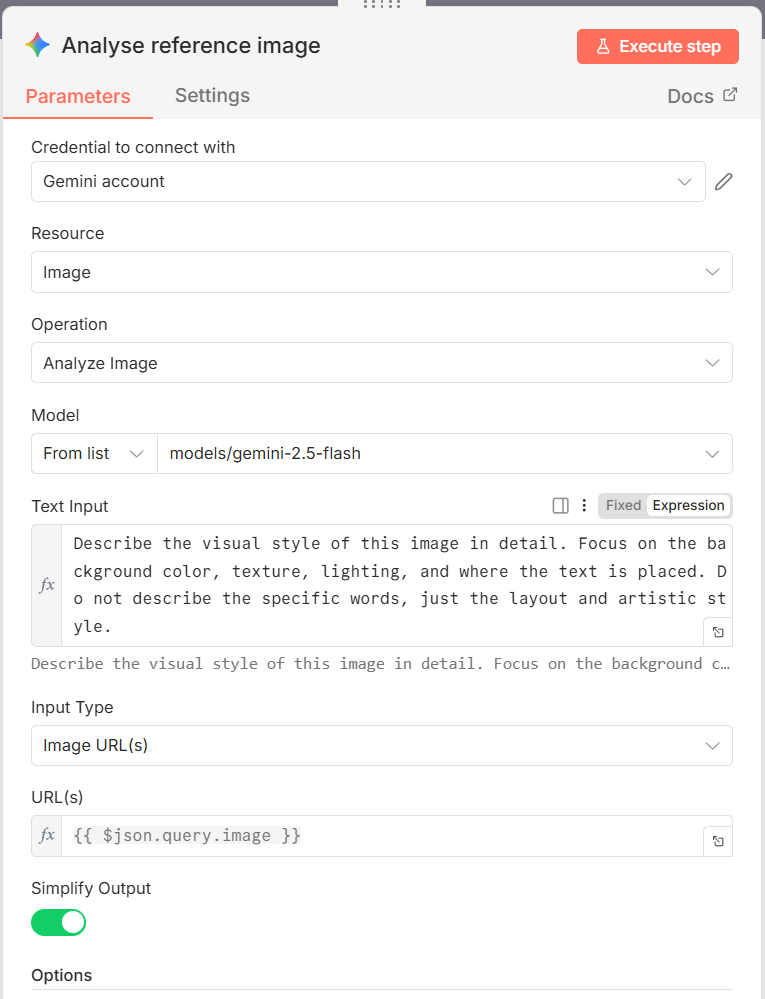Image resolution: width=765 pixels, height=999 pixels.
Task: Switch Text Input to Fixed mode
Action: (623, 506)
